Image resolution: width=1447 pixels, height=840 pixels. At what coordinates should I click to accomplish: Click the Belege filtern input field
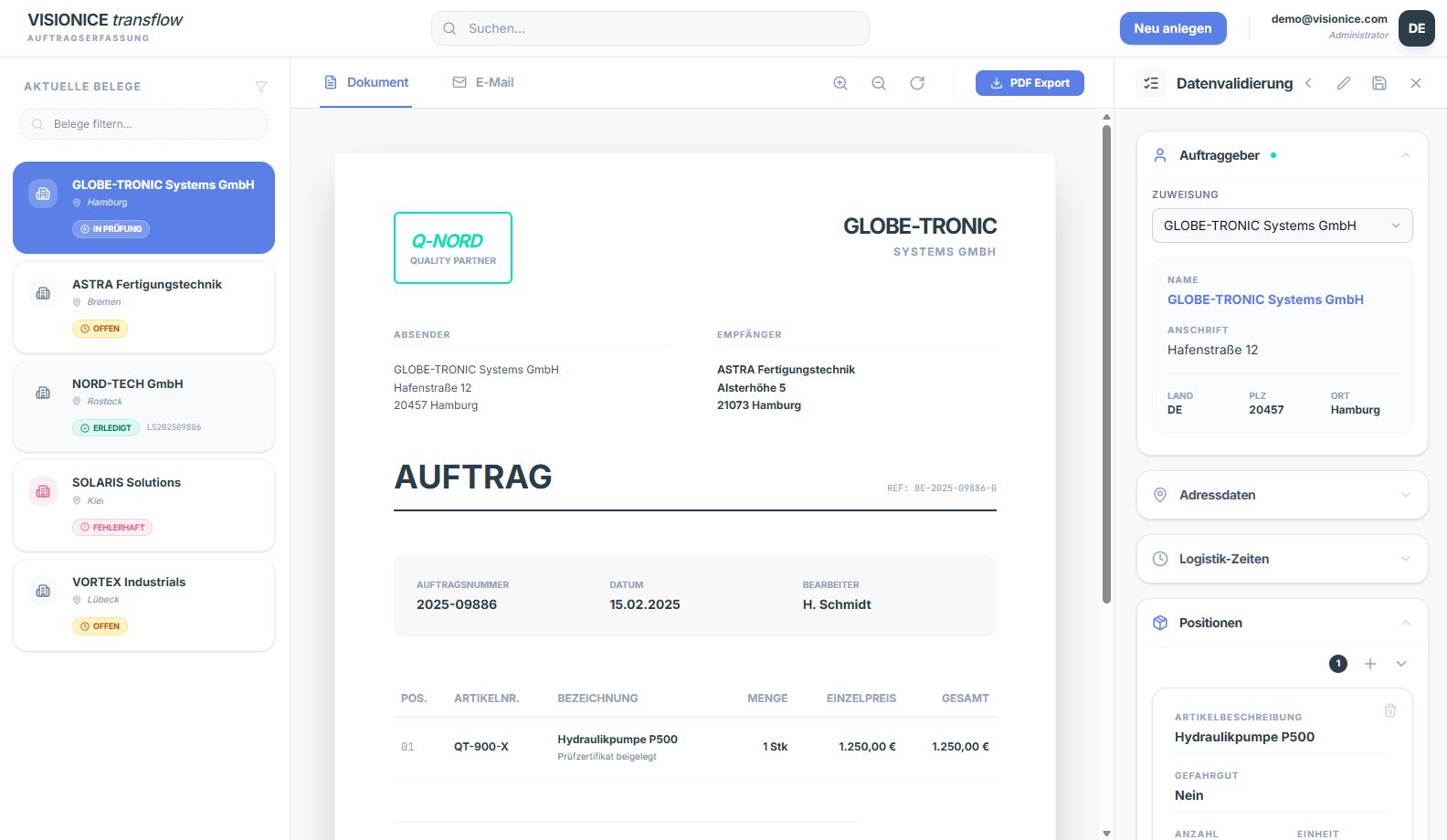pyautogui.click(x=144, y=124)
